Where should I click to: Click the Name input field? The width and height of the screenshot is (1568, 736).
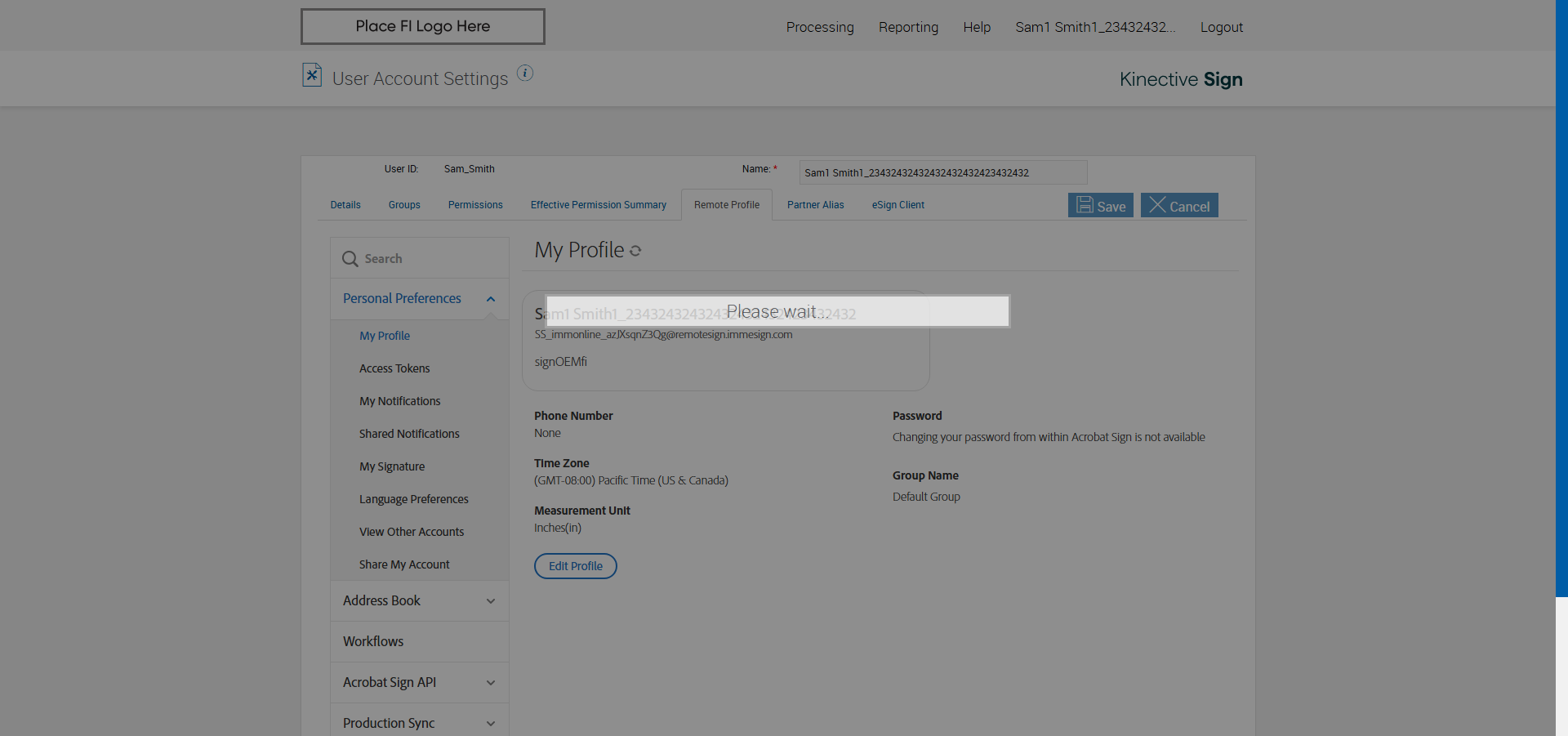943,172
